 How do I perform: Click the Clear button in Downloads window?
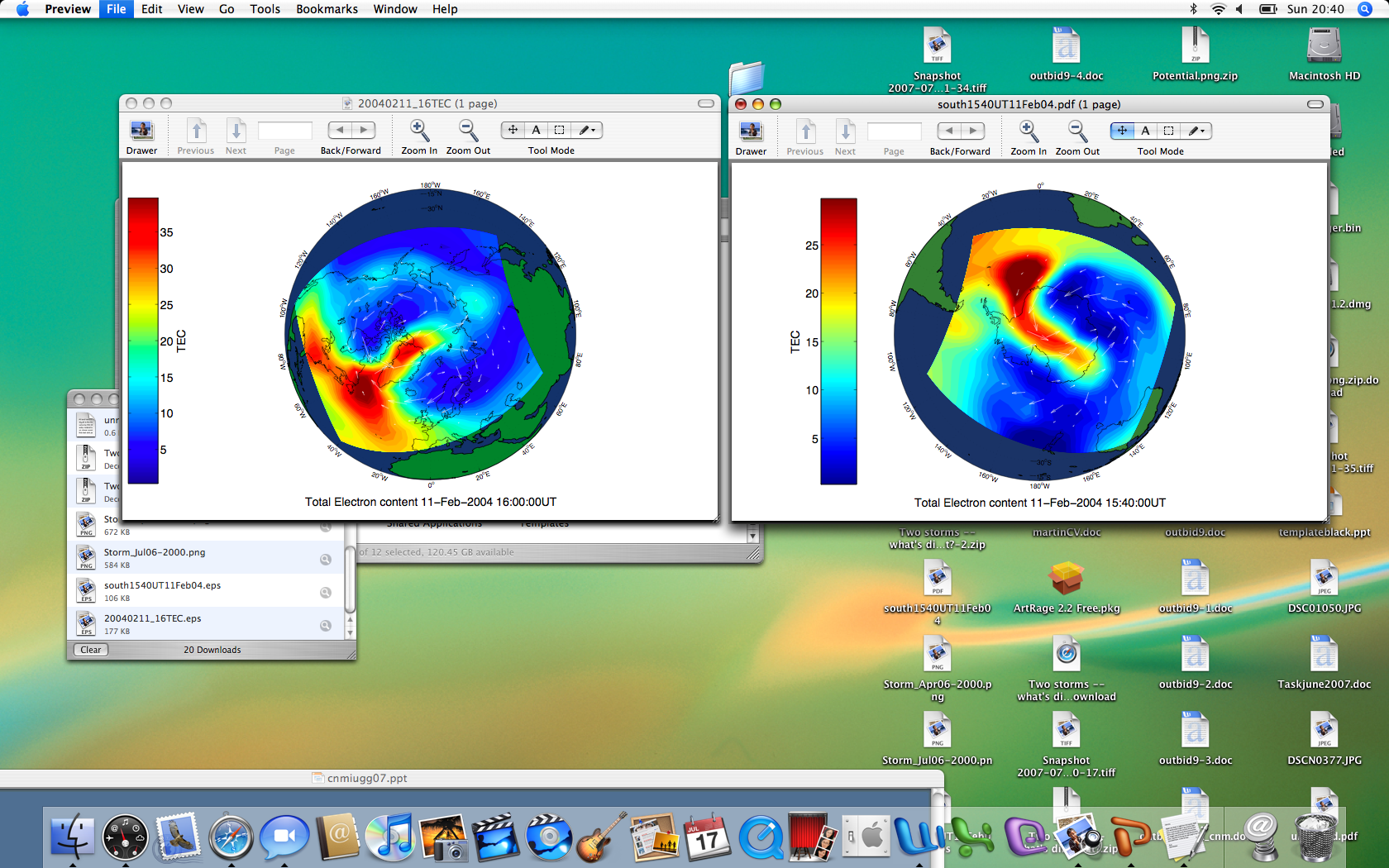pyautogui.click(x=91, y=650)
